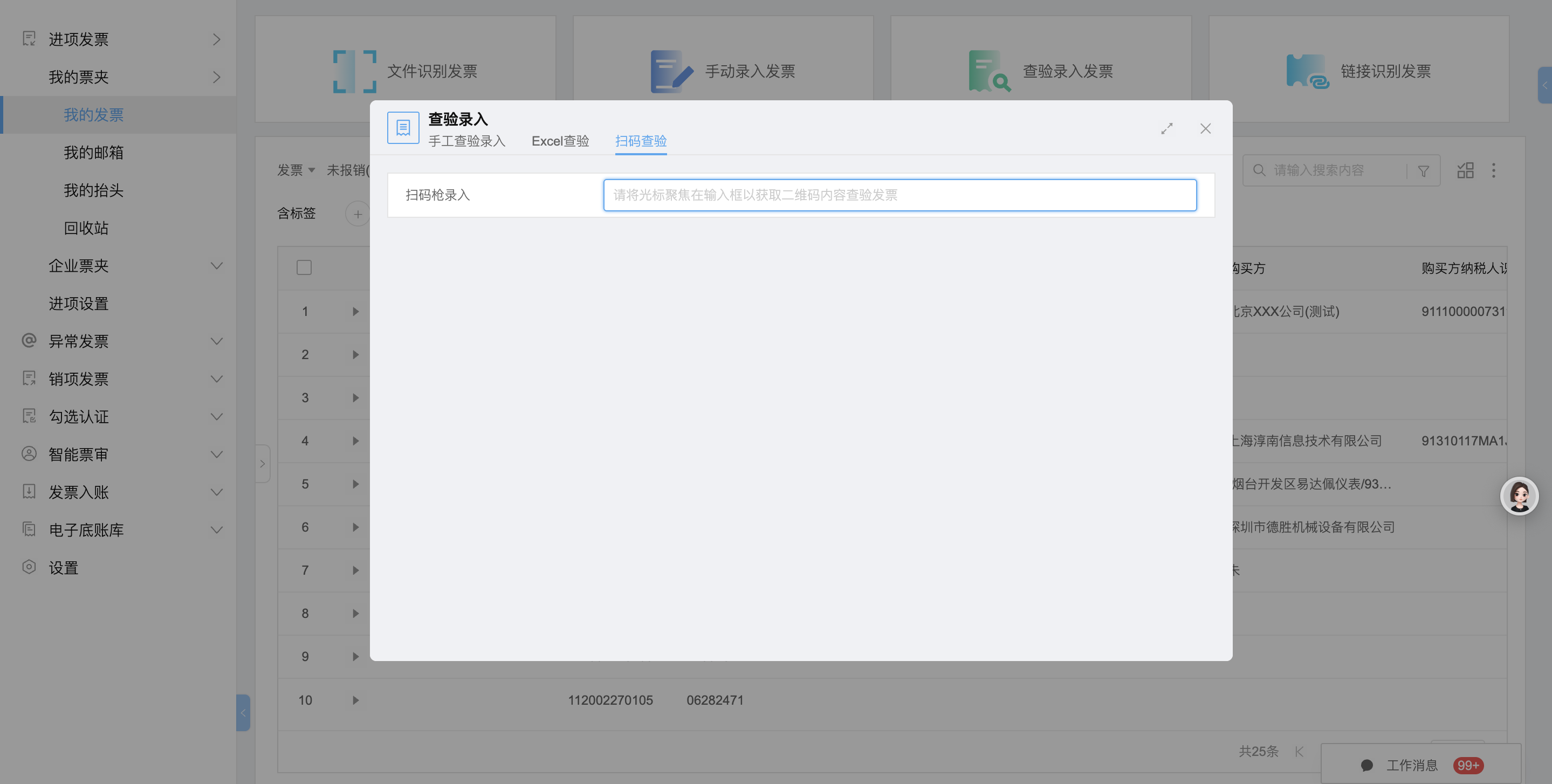Click the right-edge blue collapse handle

coord(1545,85)
